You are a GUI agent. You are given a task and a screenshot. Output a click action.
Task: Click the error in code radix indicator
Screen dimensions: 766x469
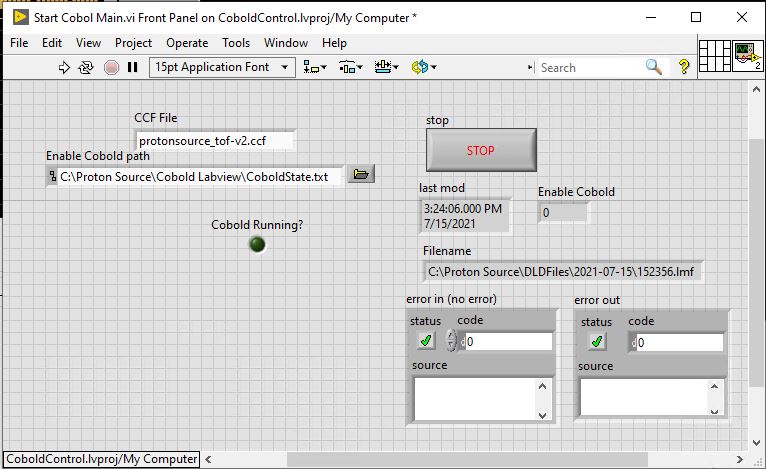(x=463, y=341)
